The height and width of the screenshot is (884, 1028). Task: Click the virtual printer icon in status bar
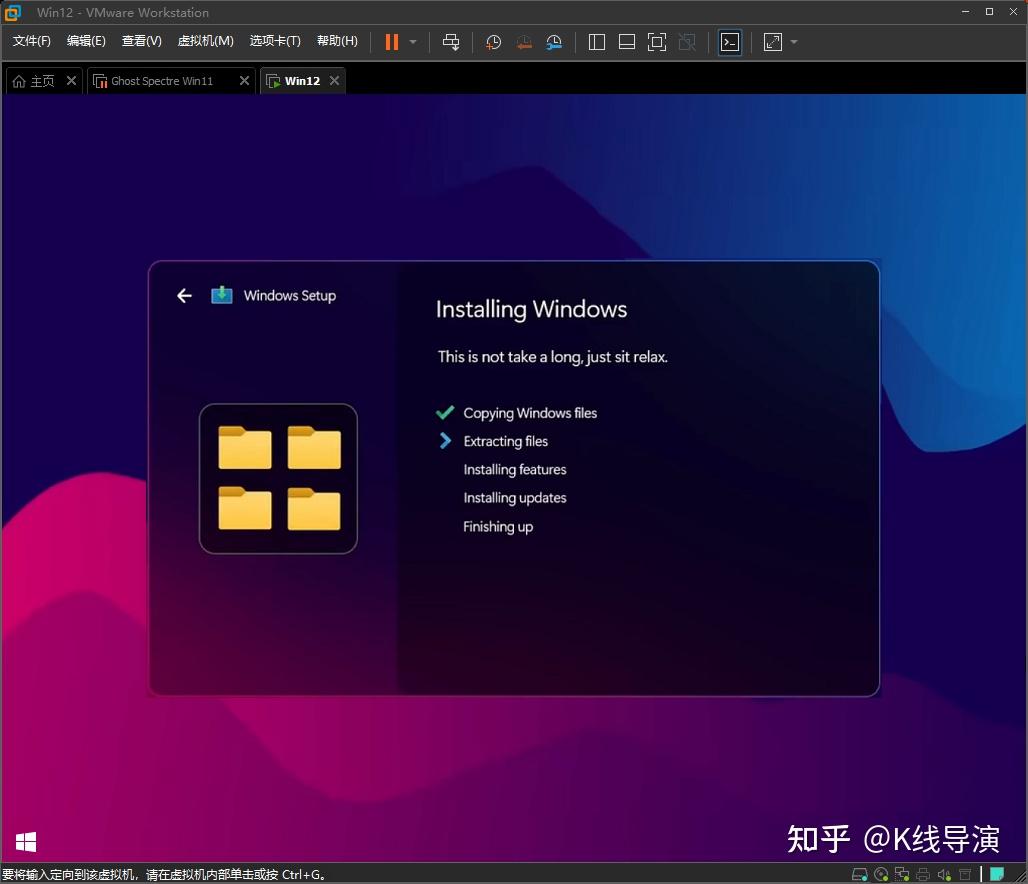[x=922, y=874]
